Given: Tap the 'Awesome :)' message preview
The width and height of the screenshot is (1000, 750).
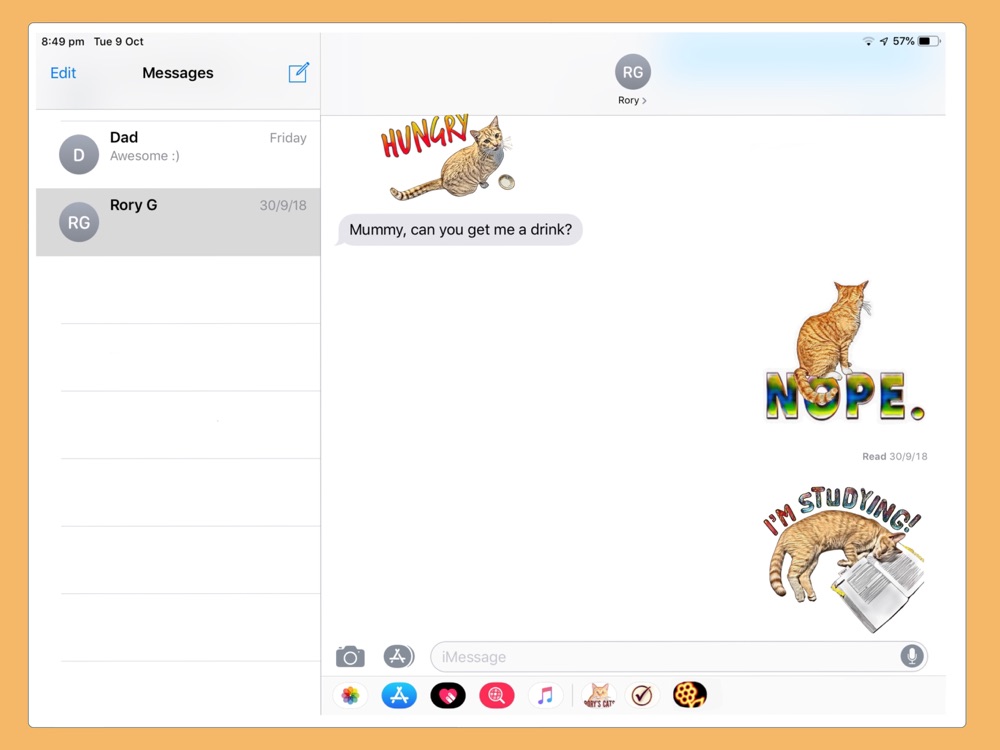Looking at the screenshot, I should coord(145,156).
